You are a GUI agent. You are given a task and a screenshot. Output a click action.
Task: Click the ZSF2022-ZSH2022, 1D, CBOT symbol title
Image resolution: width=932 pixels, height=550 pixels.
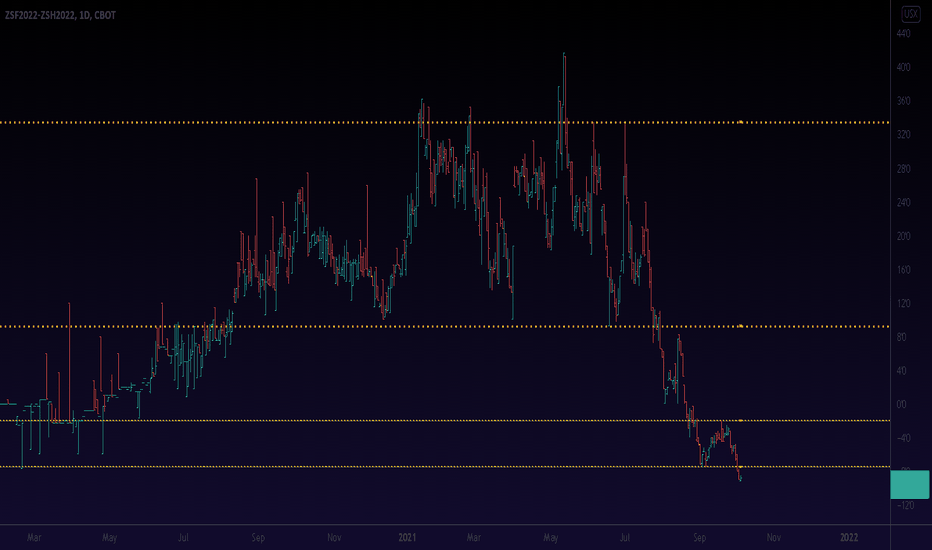[x=60, y=15]
